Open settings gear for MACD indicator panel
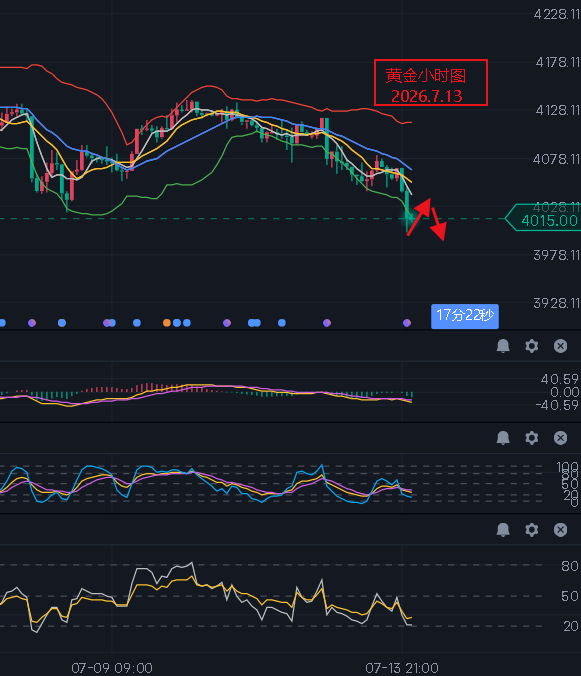Screen dimensions: 581x676 531,346
